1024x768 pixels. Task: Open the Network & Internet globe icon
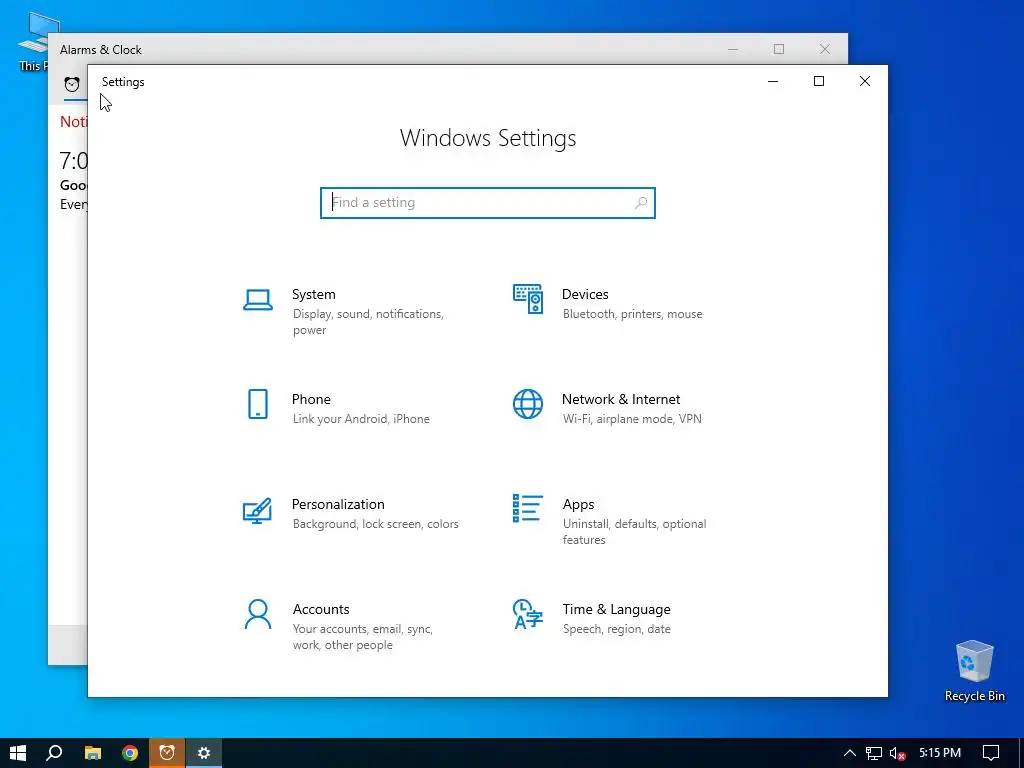pos(528,404)
